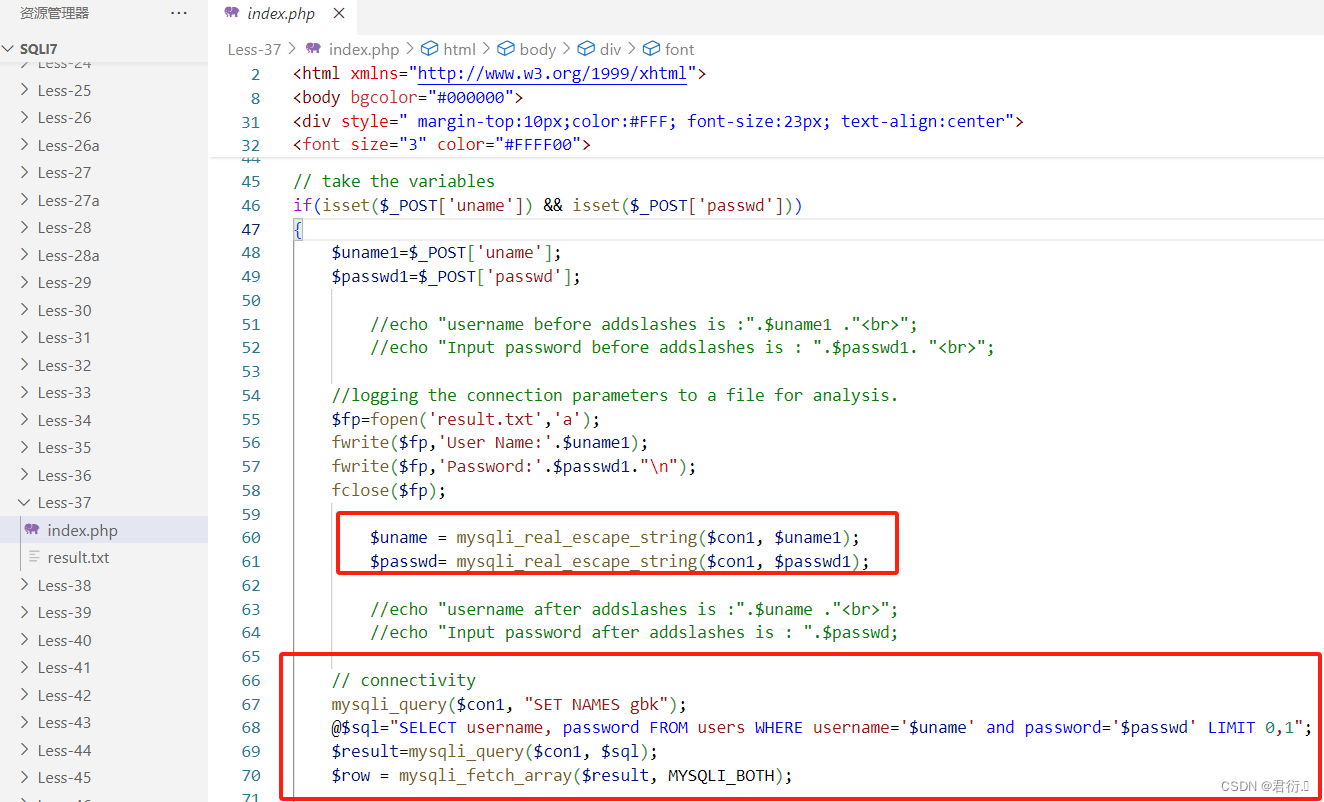This screenshot has width=1324, height=802.
Task: Click line number 47 in the gutter
Action: pyautogui.click(x=250, y=229)
